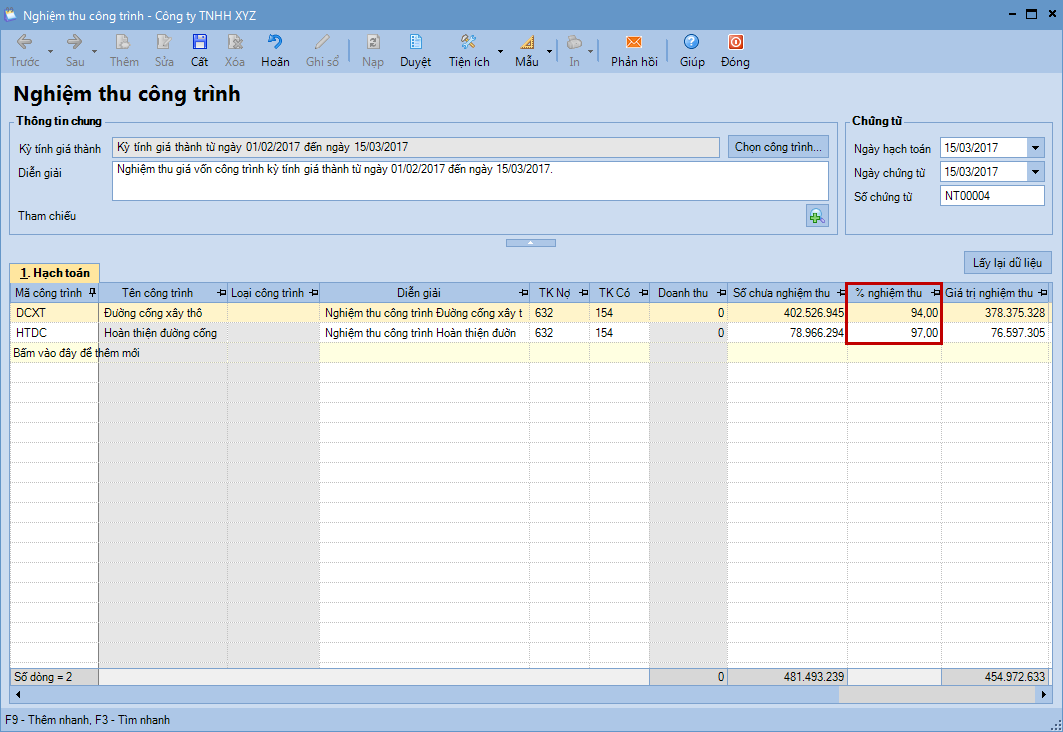Click the Duyệt browse toolbar icon

click(x=415, y=50)
